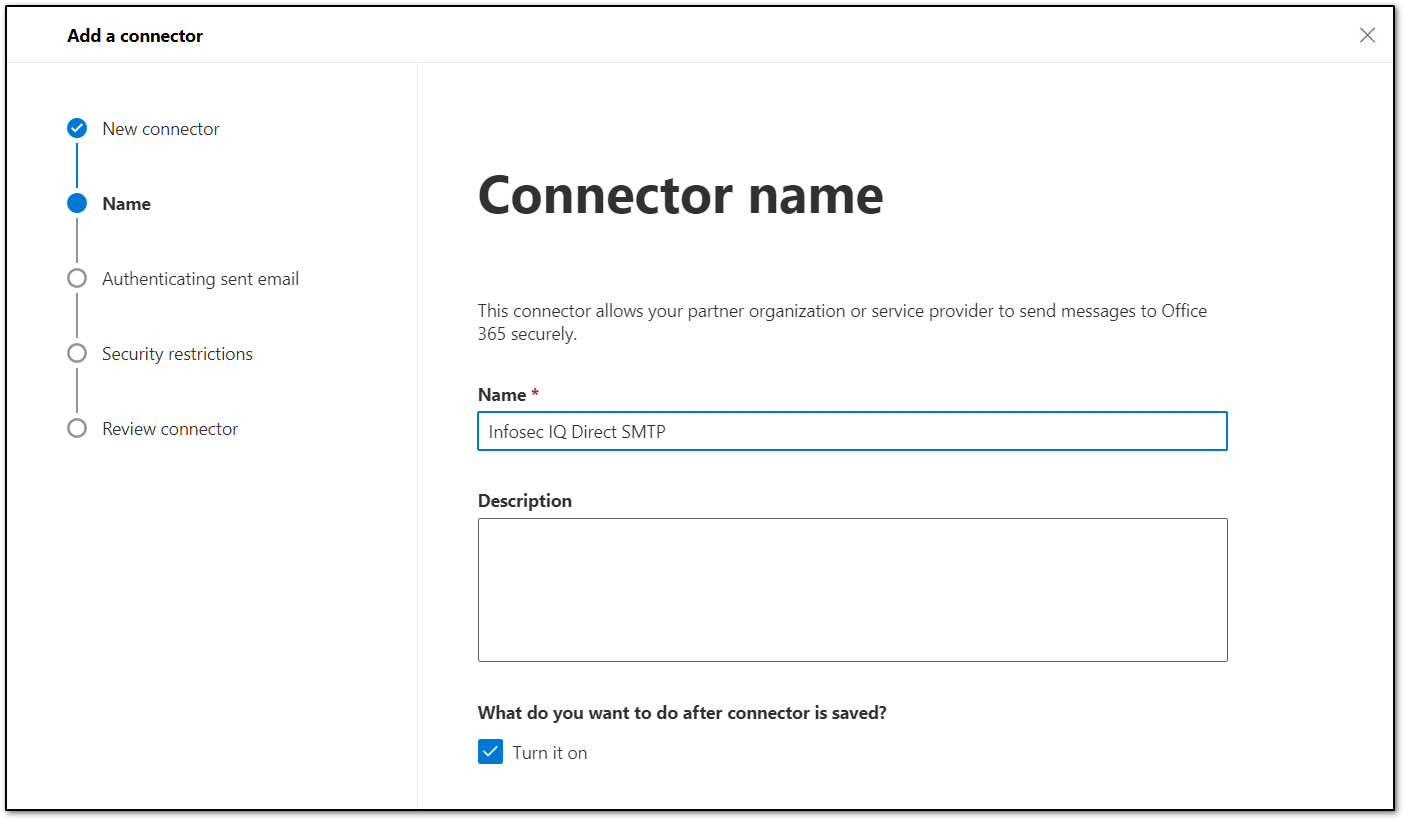Select the Authenticating sent email step circle
The image size is (1404, 820).
pos(77,278)
